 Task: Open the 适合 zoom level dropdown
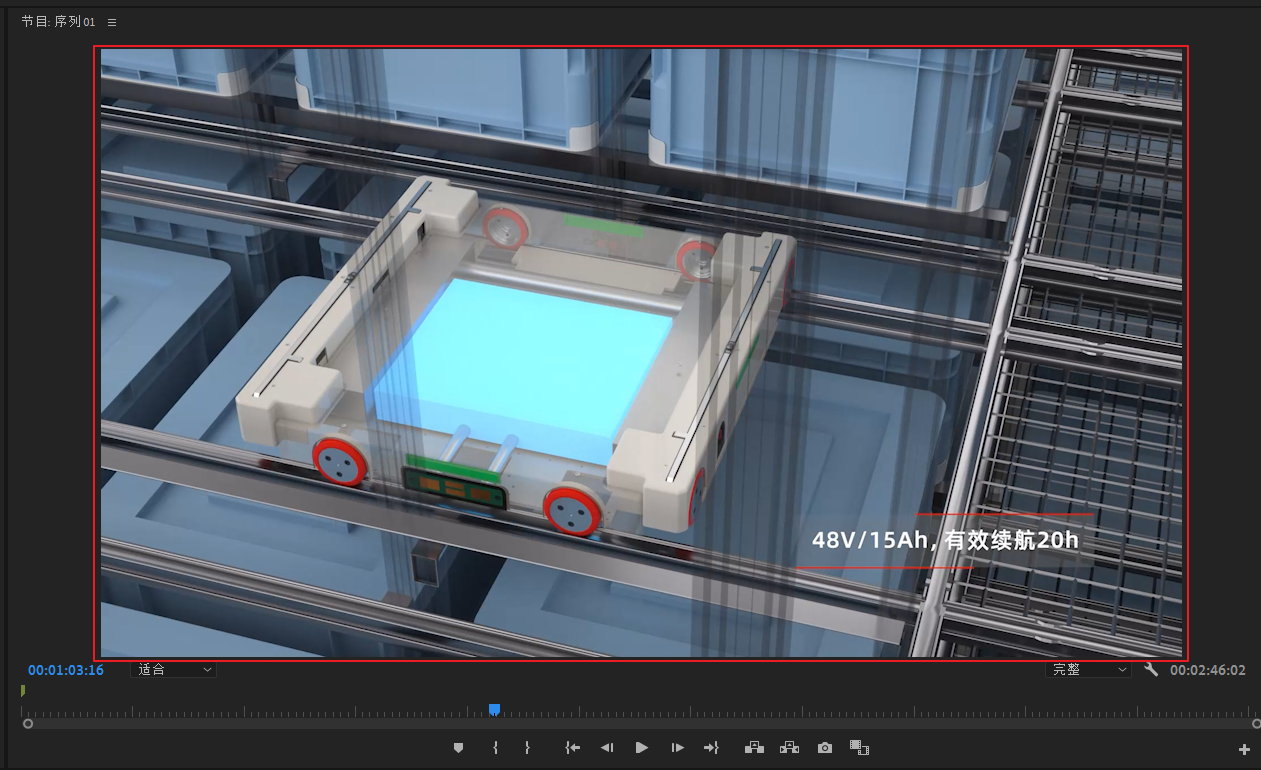(174, 669)
